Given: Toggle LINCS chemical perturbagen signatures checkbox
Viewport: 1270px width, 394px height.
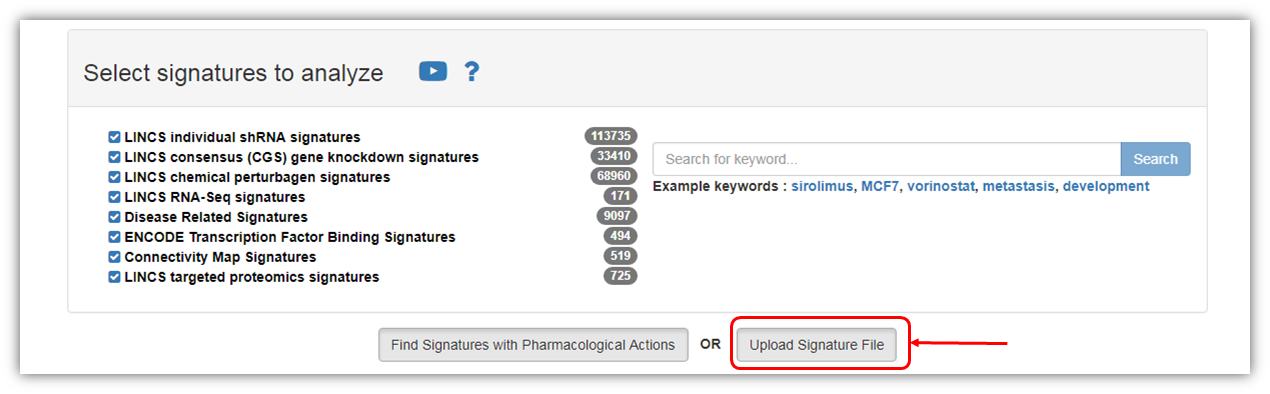Looking at the screenshot, I should point(114,177).
